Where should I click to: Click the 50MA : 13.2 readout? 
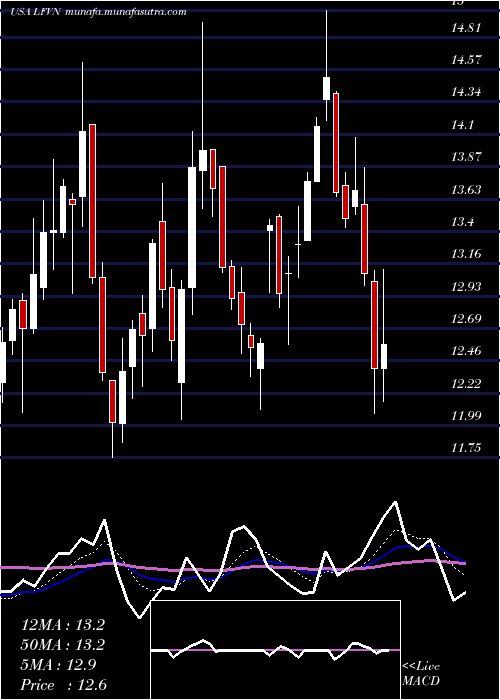click(63, 645)
